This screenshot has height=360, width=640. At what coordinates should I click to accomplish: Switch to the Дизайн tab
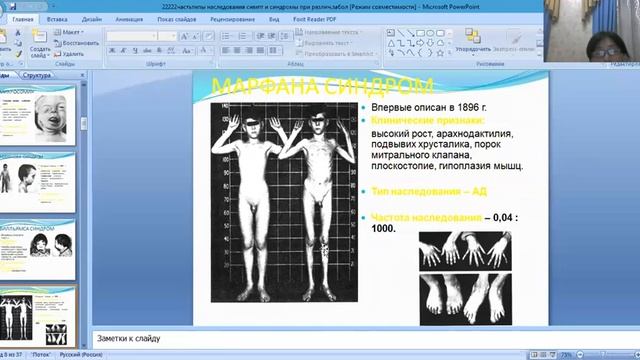91,19
